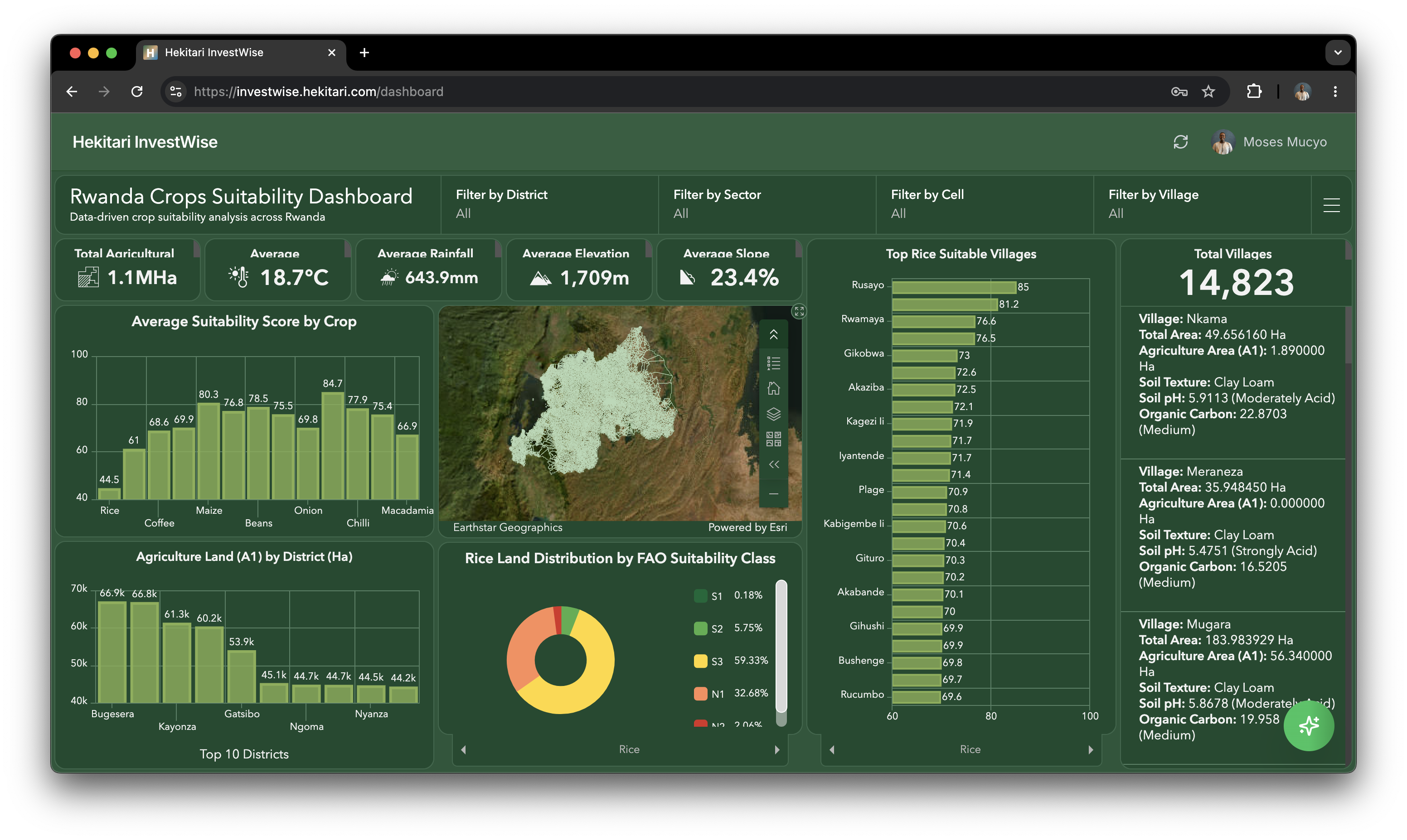This screenshot has height=840, width=1407.
Task: Open Filter by Village dropdown
Action: (x=1202, y=205)
